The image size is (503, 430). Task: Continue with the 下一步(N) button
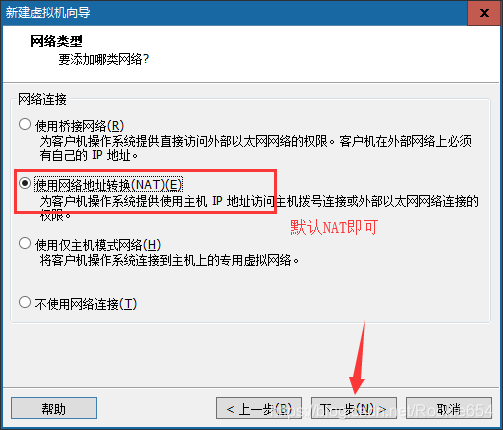click(x=354, y=408)
